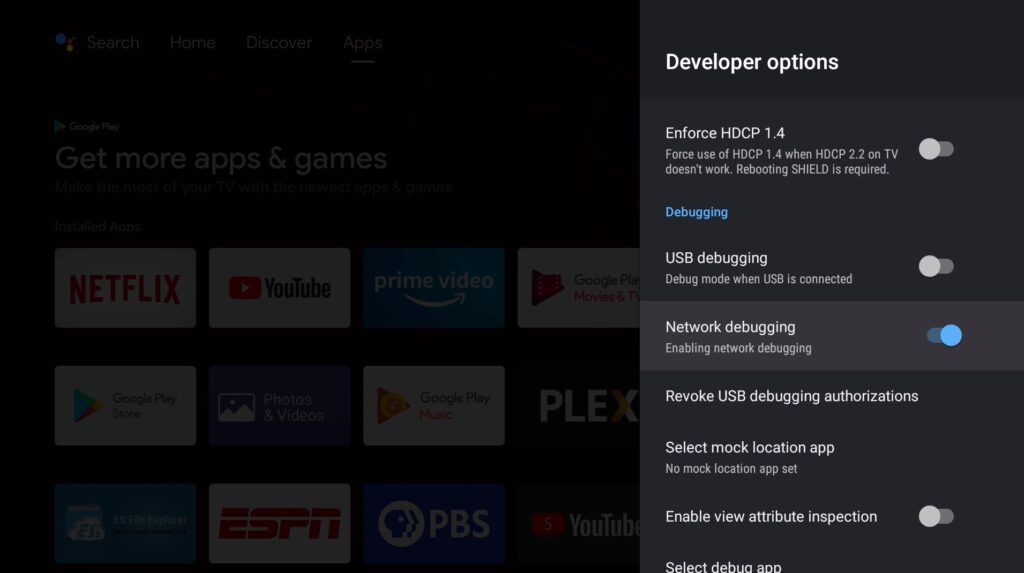
Task: Toggle the Enforce HDCP 1.4 switch
Action: coord(936,149)
